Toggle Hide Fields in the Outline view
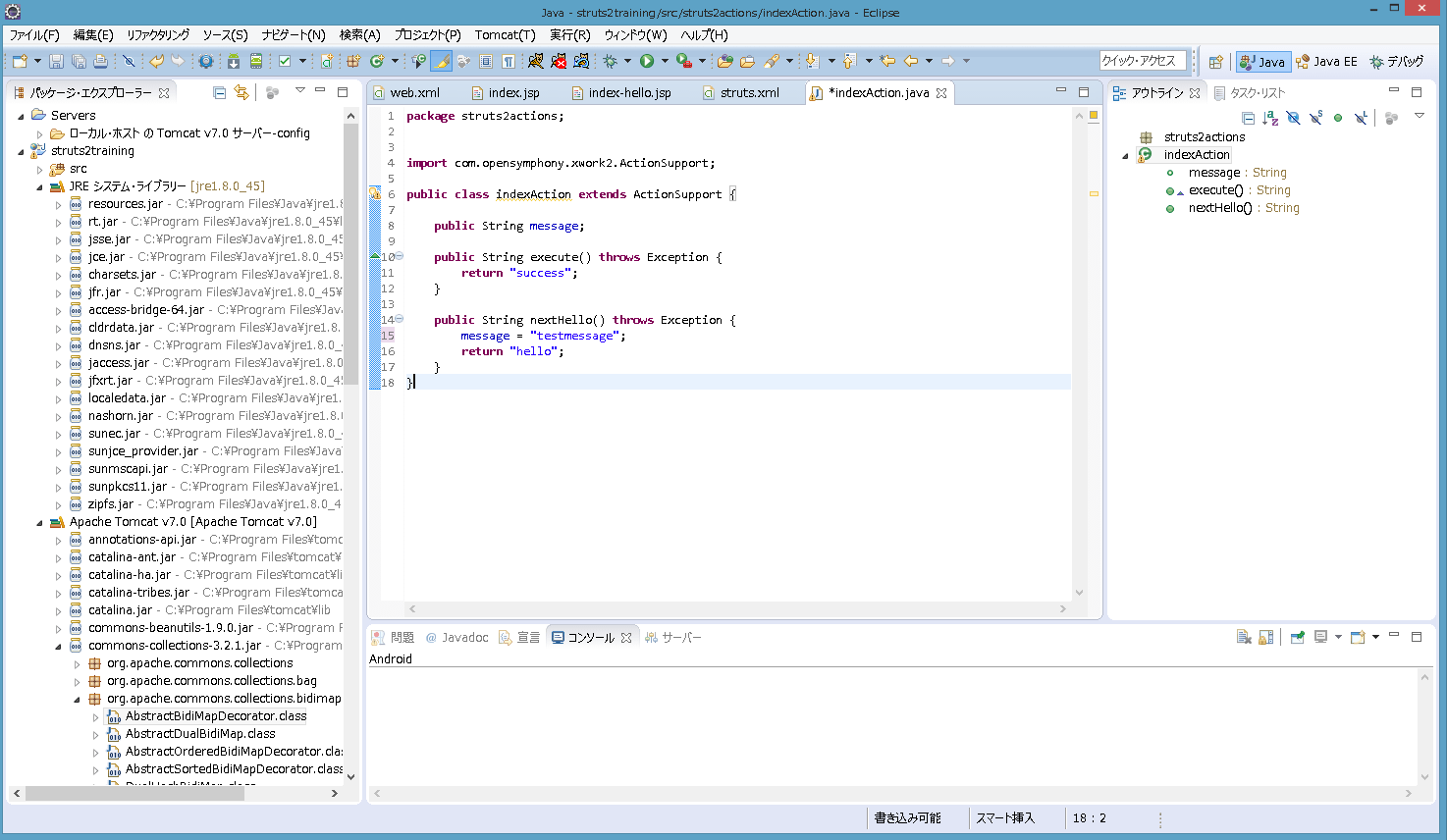Screen dimensions: 1447x840 tap(1293, 118)
